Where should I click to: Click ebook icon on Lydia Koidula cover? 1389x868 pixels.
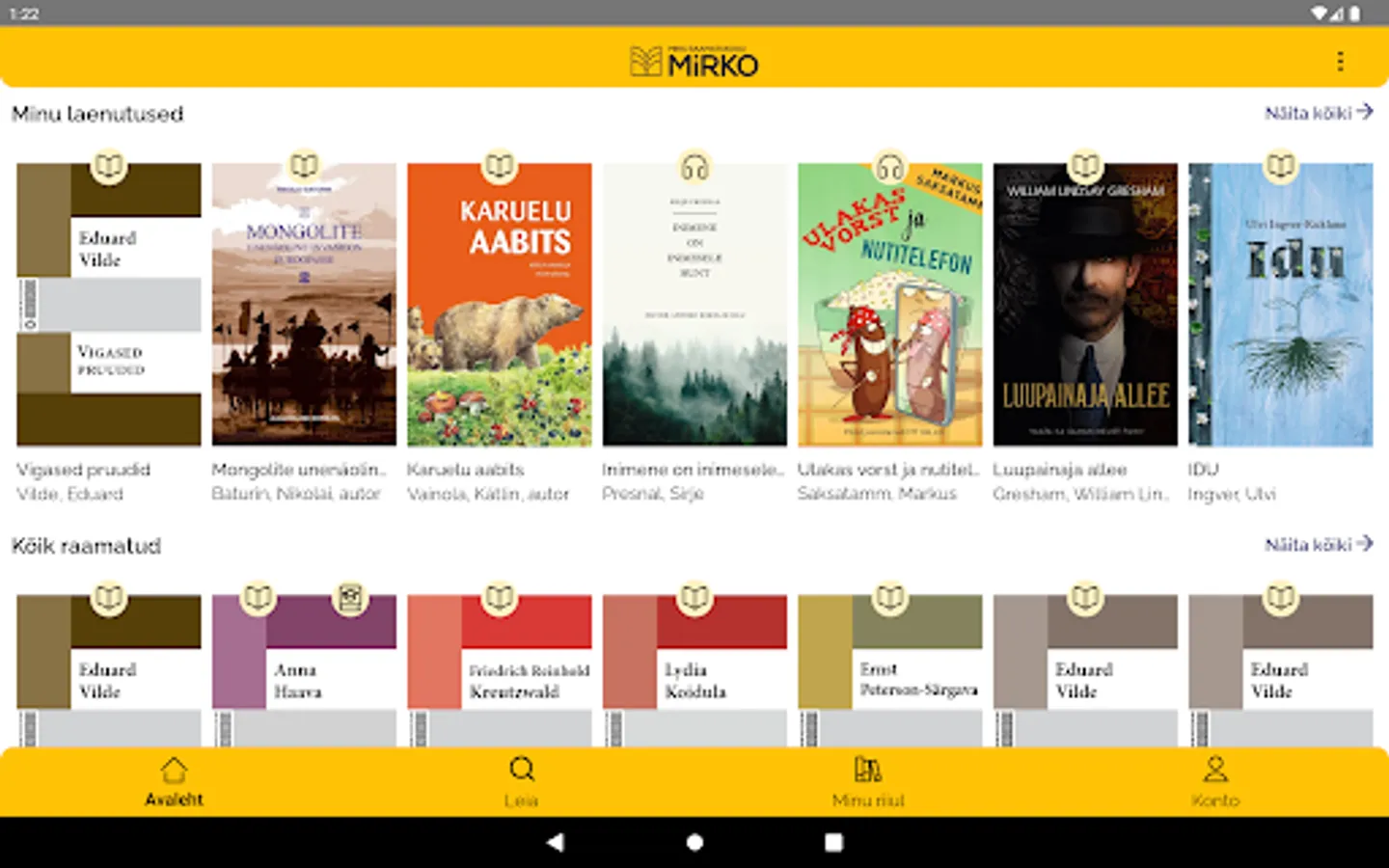click(694, 598)
